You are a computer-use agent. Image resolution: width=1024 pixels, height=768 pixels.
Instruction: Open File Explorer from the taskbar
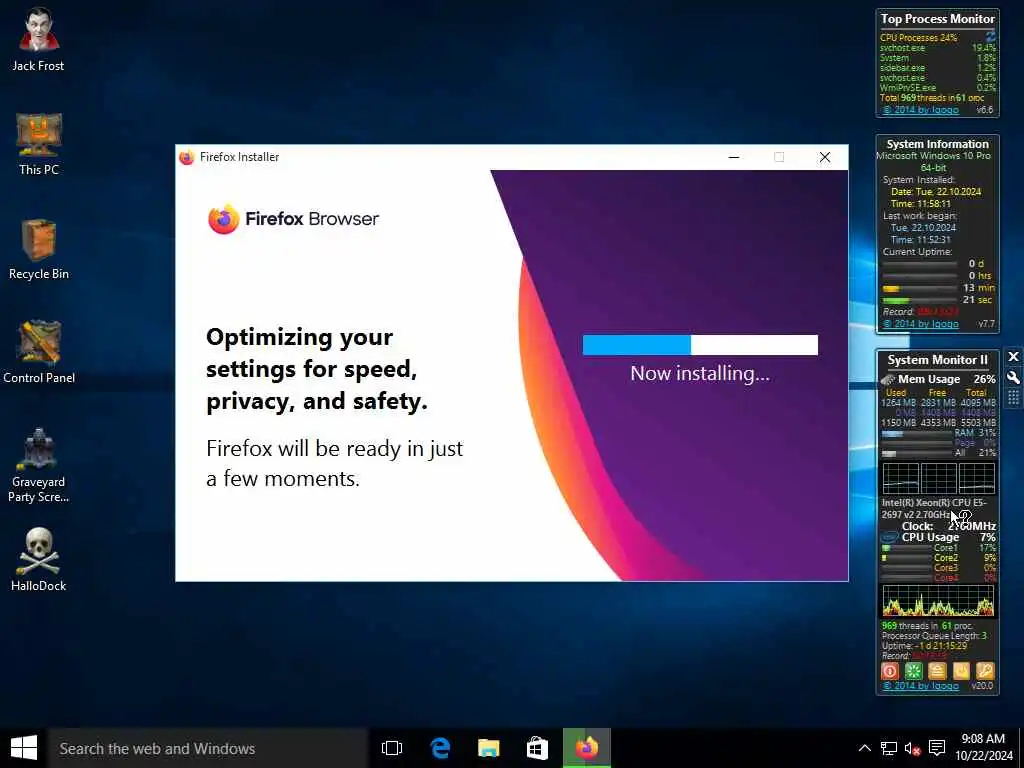(488, 748)
